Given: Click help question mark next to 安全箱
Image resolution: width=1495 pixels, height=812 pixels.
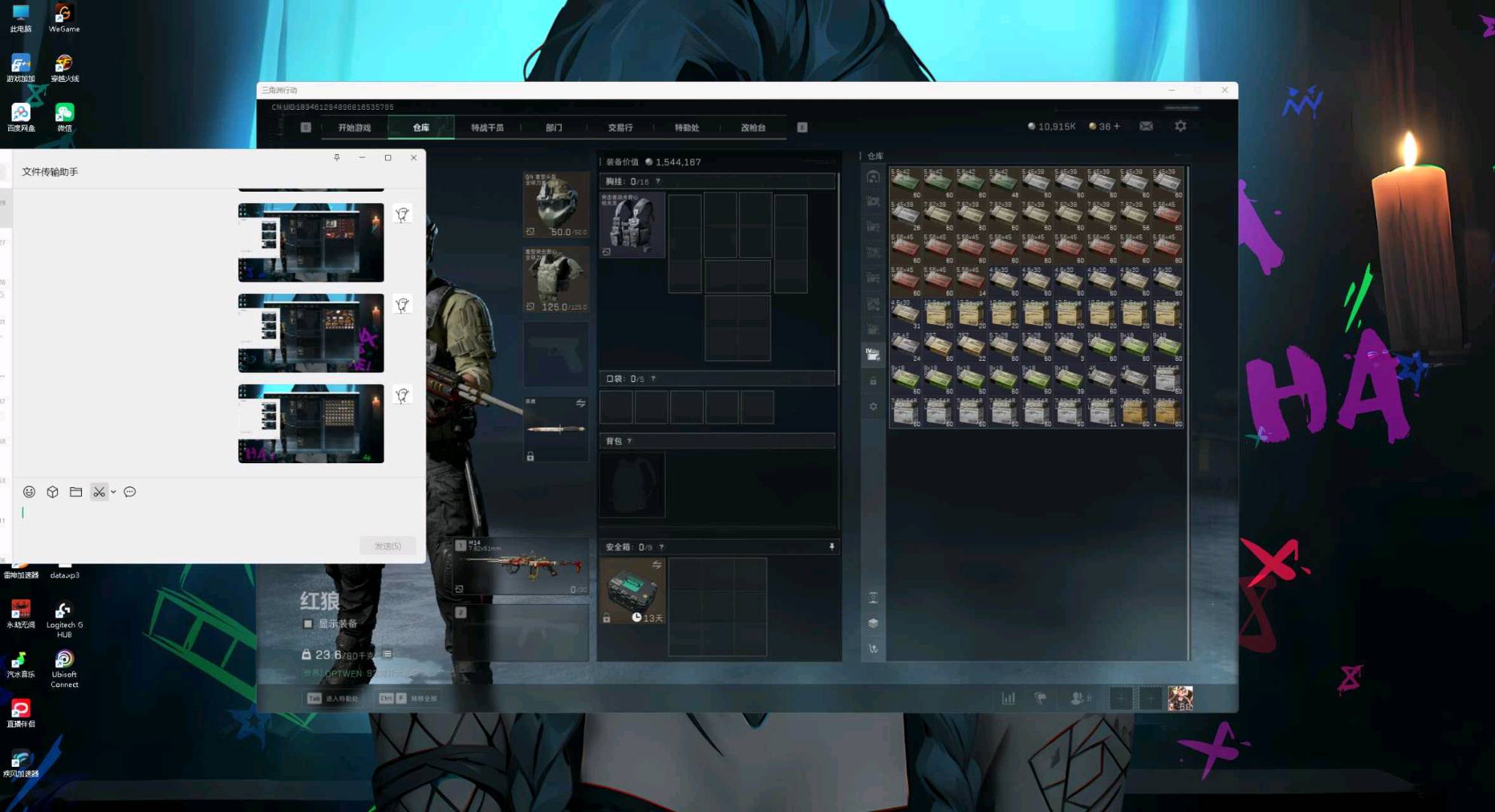Looking at the screenshot, I should (x=661, y=547).
